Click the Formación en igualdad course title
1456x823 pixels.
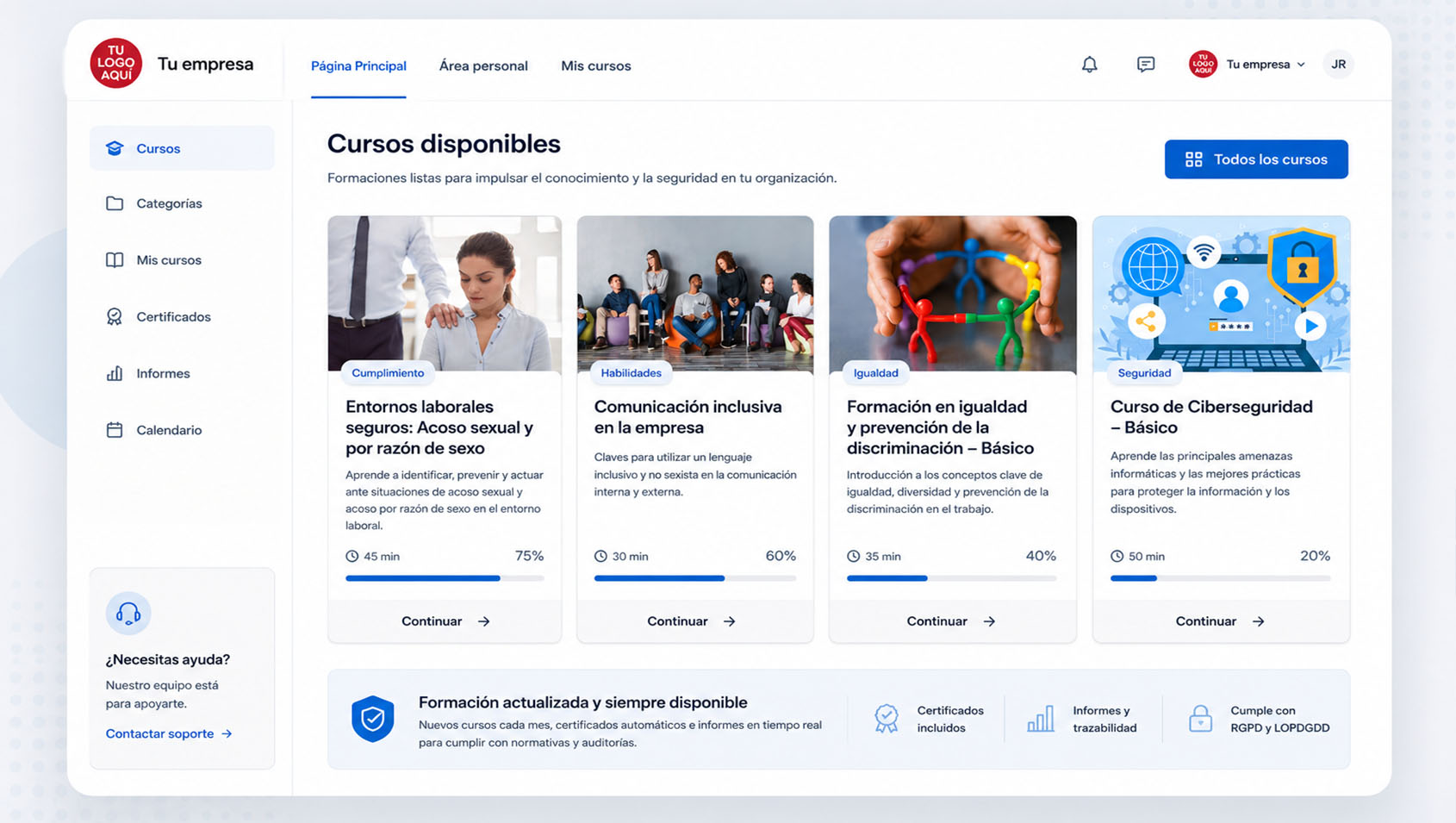[940, 427]
